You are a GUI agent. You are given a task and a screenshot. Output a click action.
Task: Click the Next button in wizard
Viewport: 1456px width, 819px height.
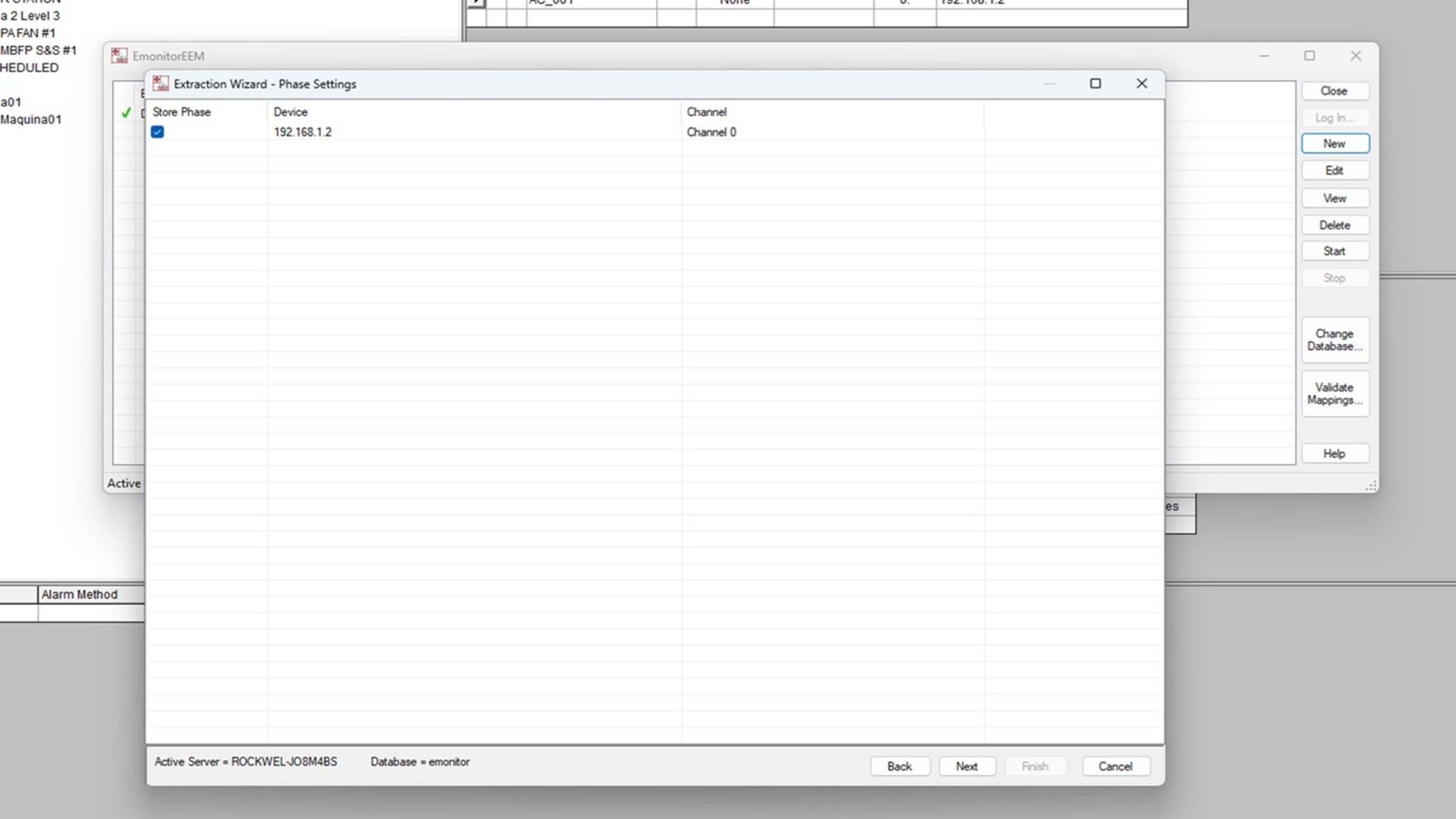tap(967, 766)
